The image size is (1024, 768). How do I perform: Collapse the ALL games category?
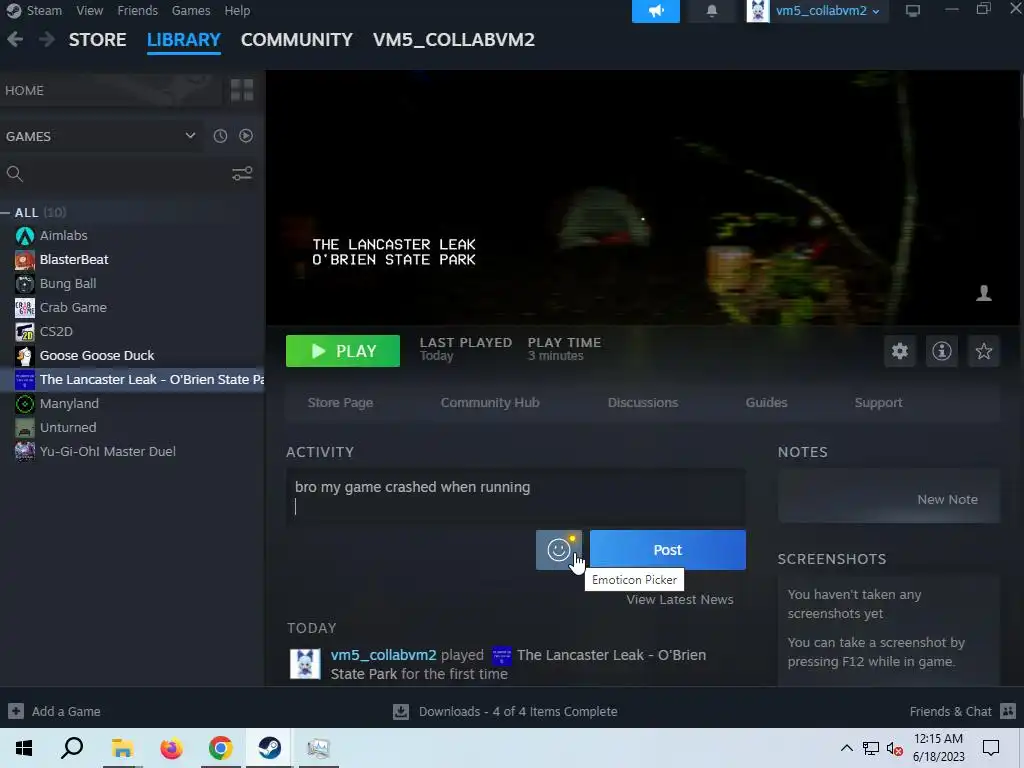(5, 213)
